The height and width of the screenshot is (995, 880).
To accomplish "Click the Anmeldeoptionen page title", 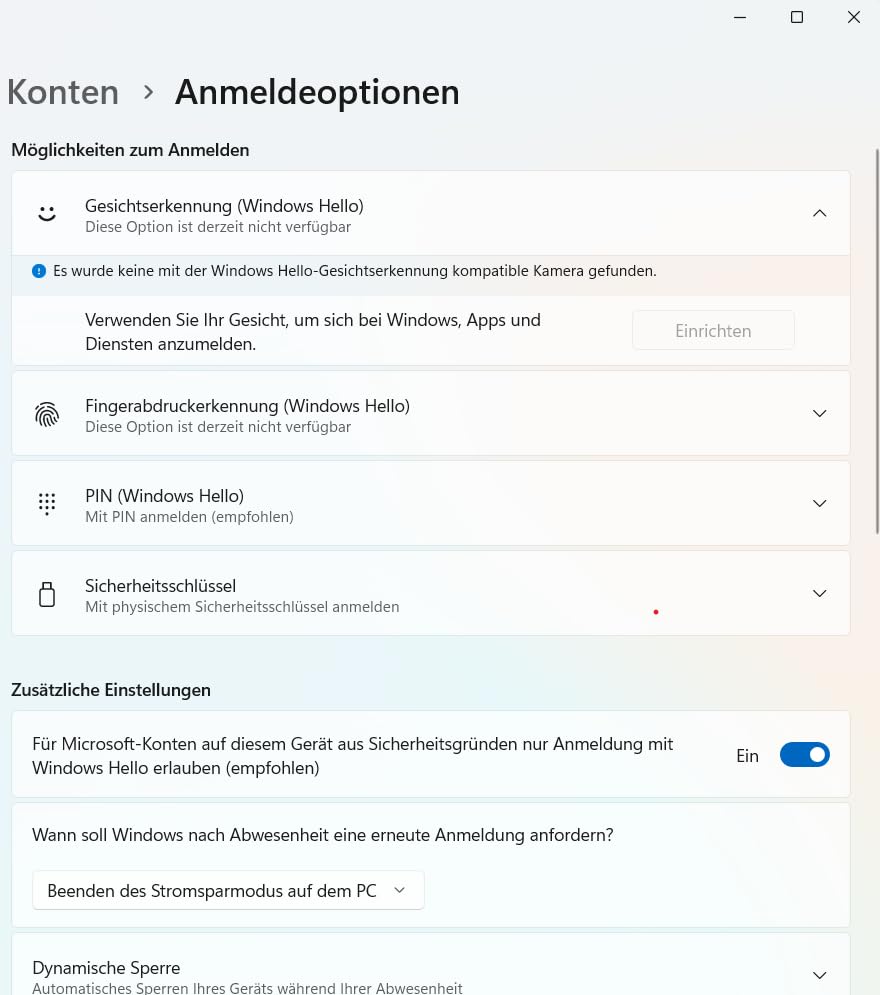I will click(x=317, y=93).
